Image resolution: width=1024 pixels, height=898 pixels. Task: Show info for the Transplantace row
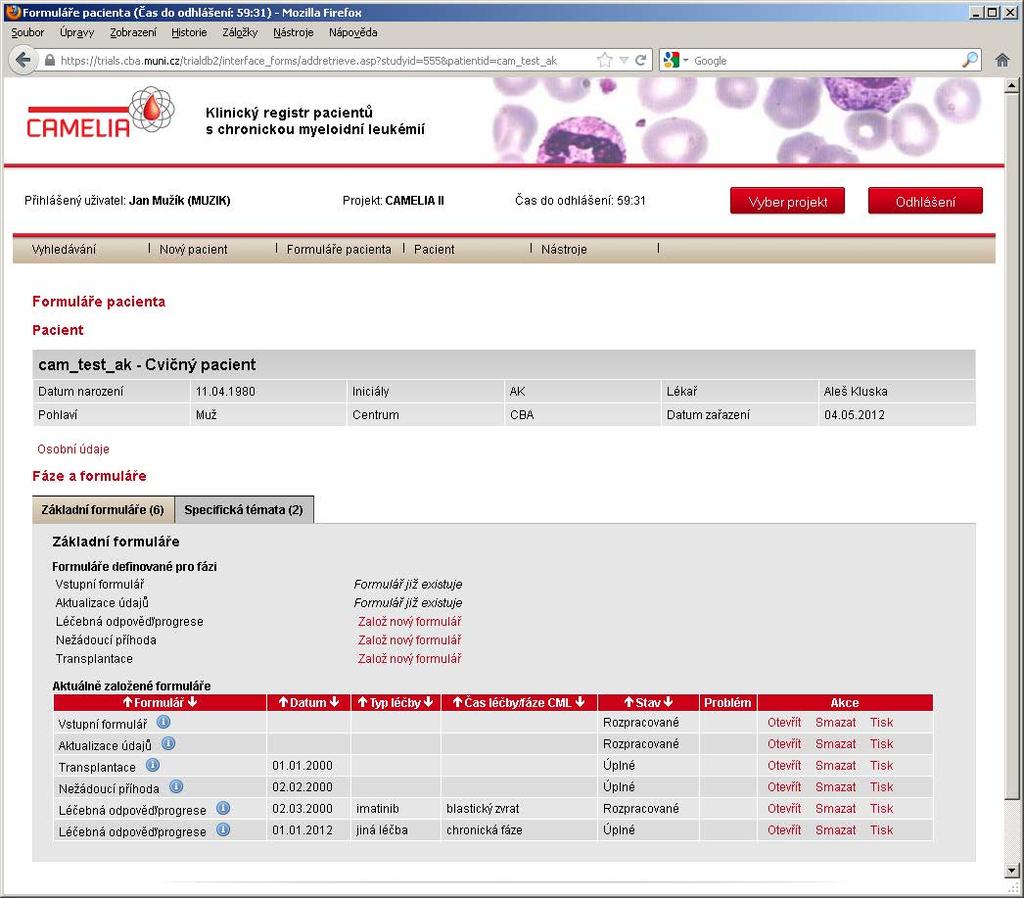(152, 765)
